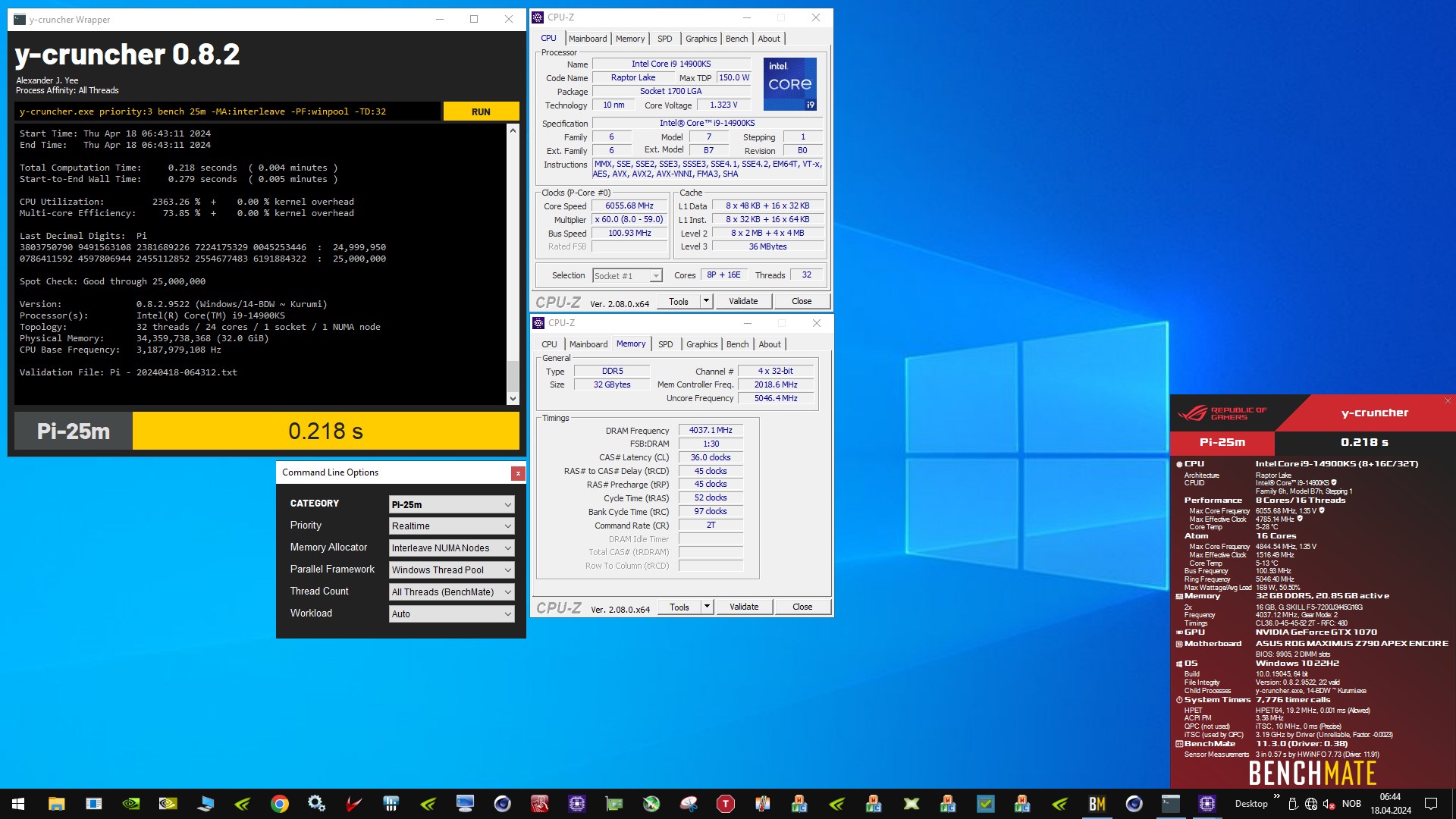
Task: Open the CATEGORY dropdown showing Pi-25m
Action: (451, 504)
